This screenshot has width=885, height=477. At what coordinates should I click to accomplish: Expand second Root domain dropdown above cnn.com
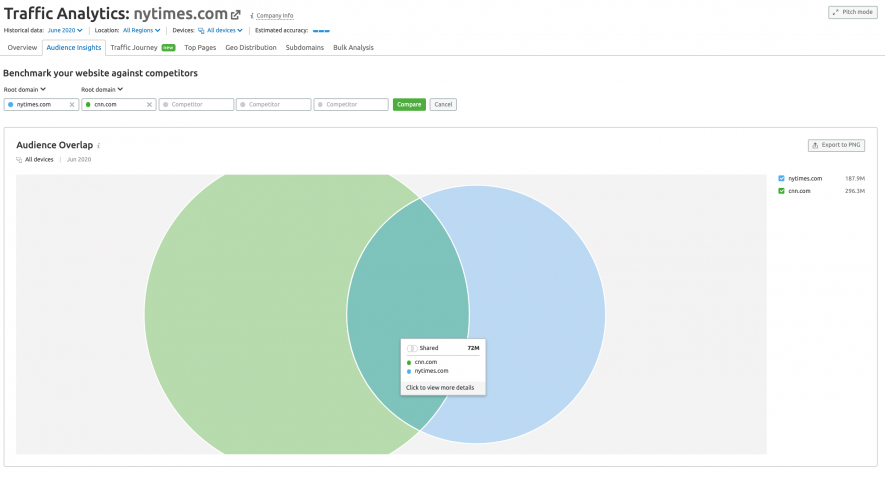point(102,89)
